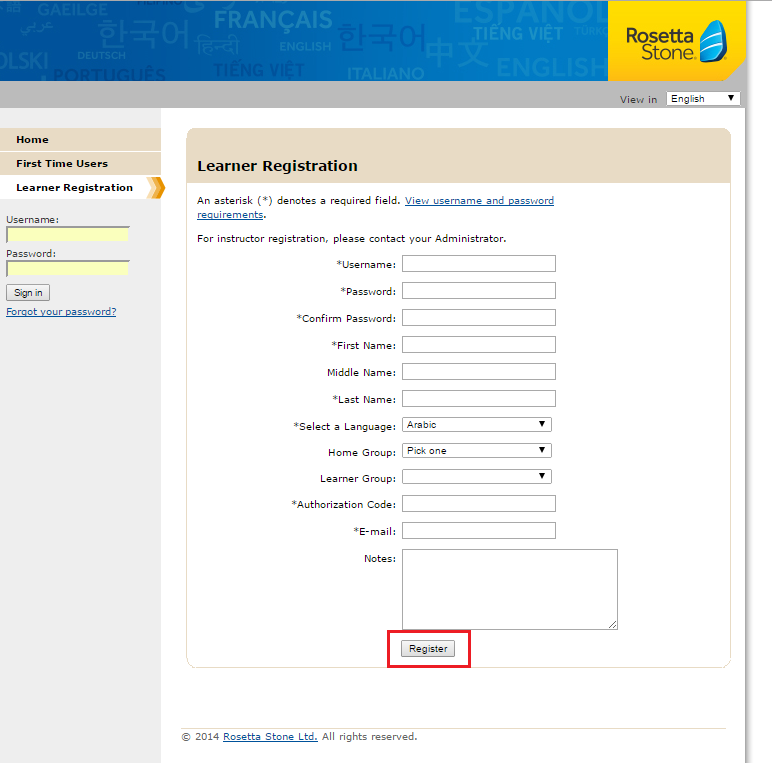
Task: Open Forgot your password link
Action: (x=61, y=312)
